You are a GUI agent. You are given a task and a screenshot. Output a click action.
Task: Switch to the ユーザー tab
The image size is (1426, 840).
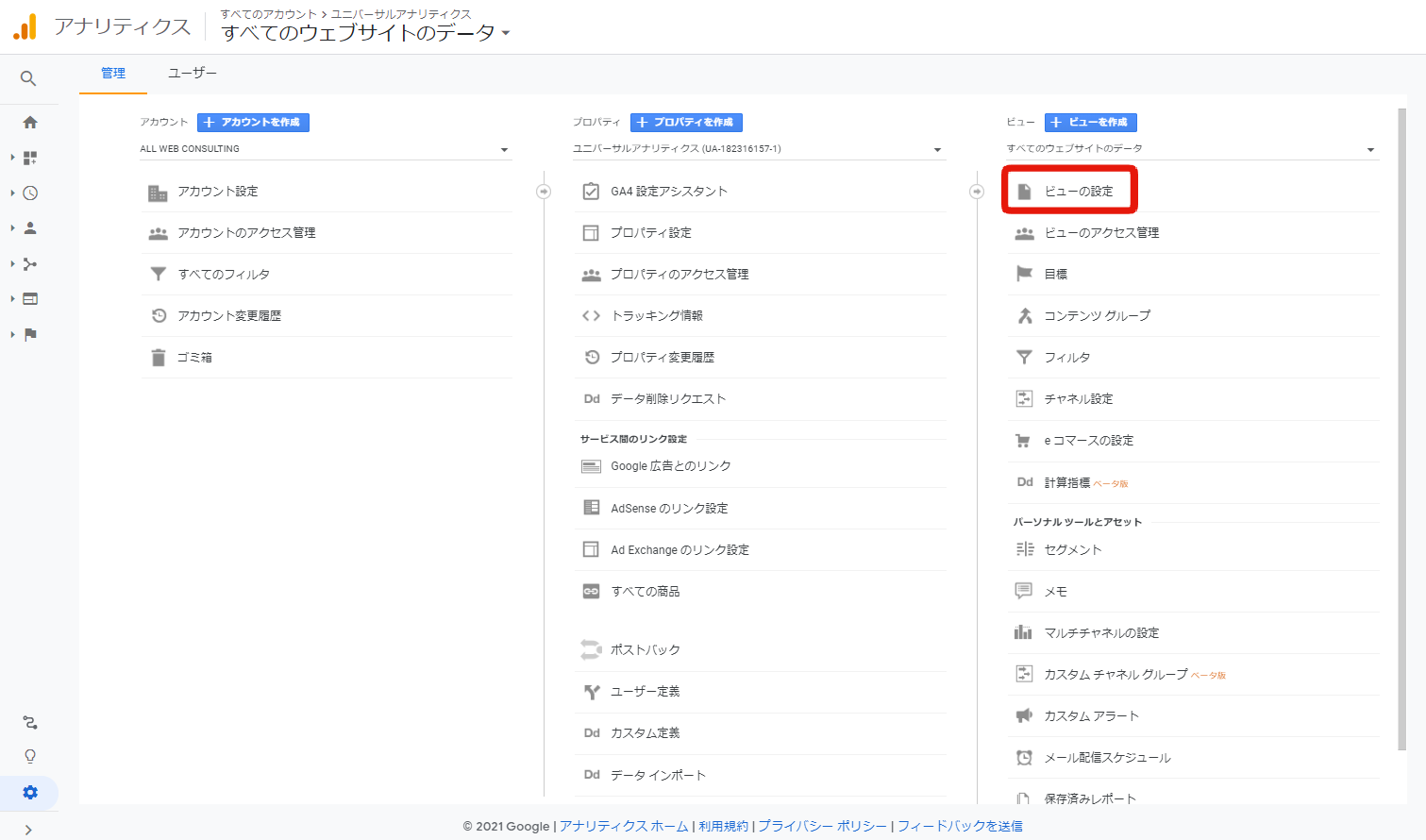[193, 74]
